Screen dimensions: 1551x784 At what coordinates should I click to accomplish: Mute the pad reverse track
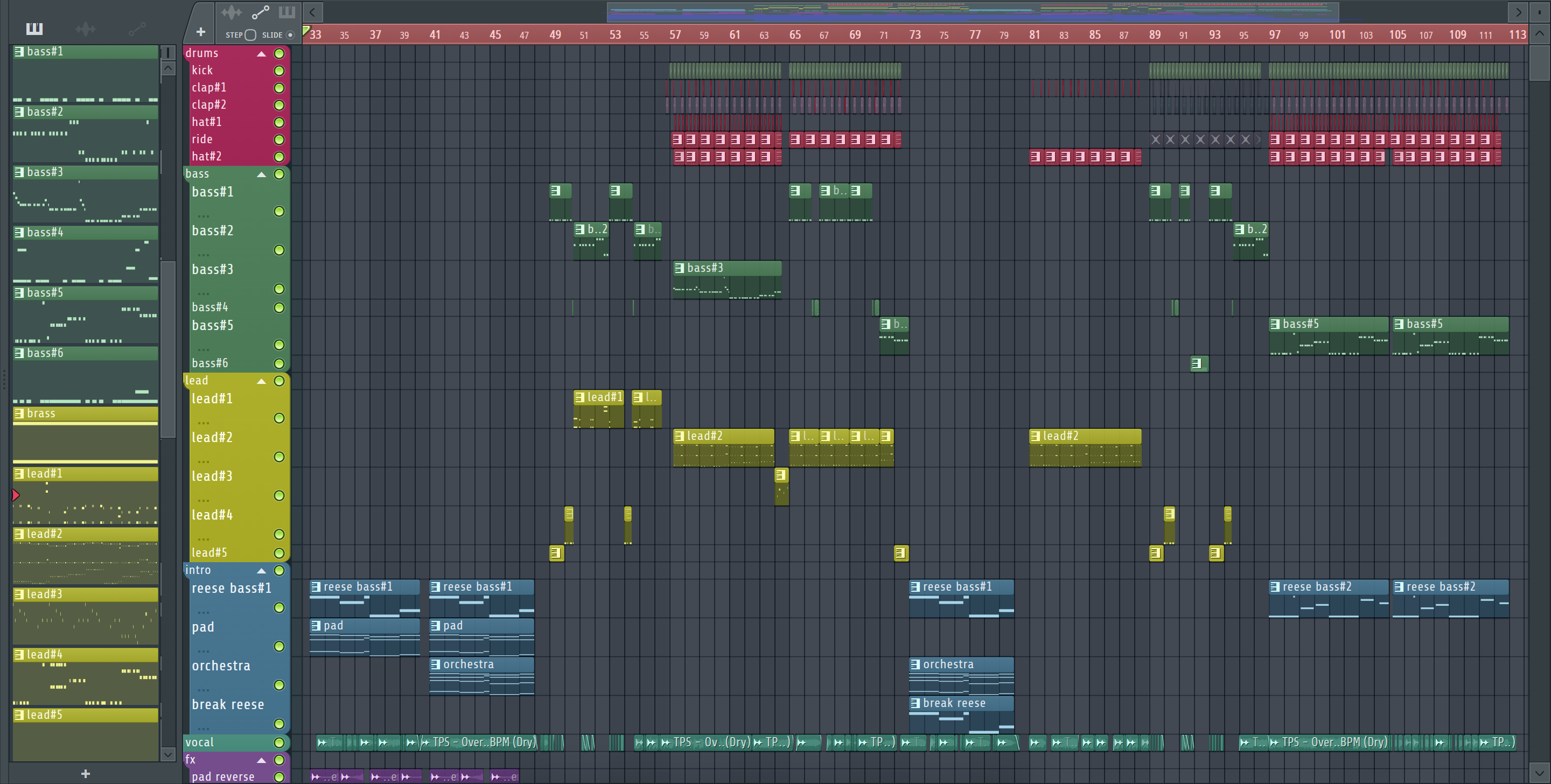pyautogui.click(x=280, y=777)
